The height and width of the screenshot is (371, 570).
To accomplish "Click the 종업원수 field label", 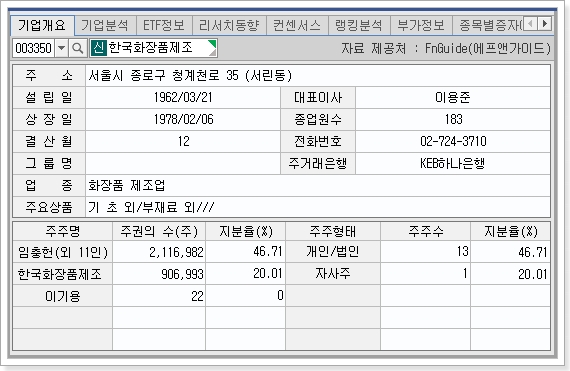I will coord(318,119).
